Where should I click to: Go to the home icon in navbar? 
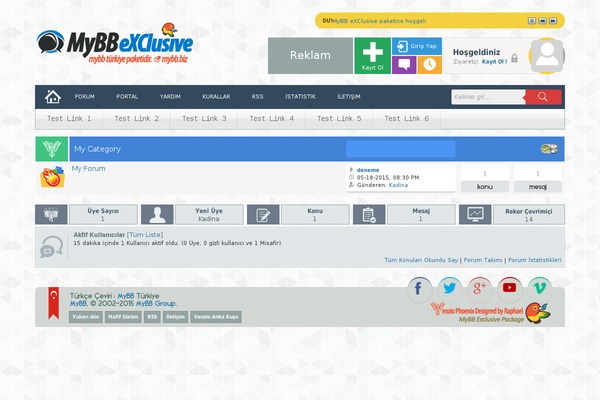point(53,97)
